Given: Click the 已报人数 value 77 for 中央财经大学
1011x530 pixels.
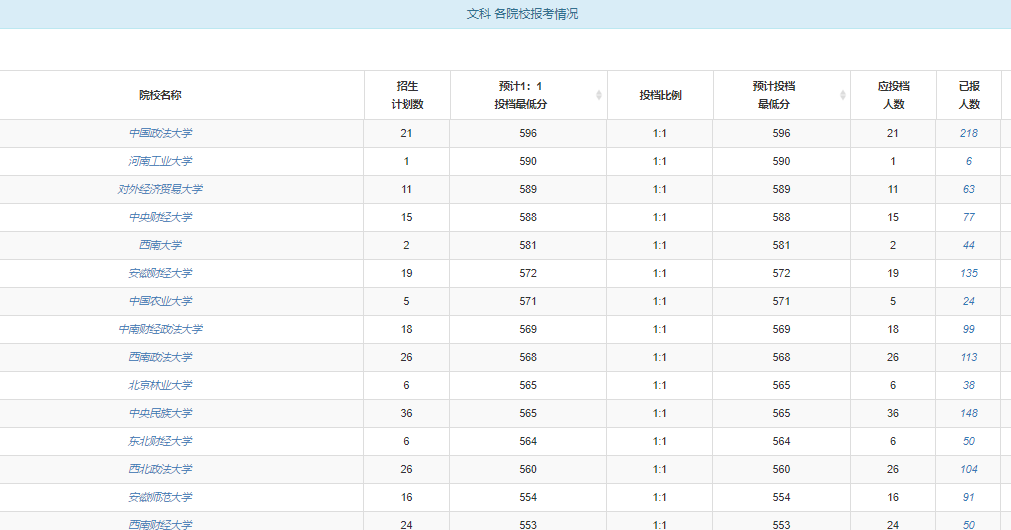Looking at the screenshot, I should pyautogui.click(x=968, y=217).
